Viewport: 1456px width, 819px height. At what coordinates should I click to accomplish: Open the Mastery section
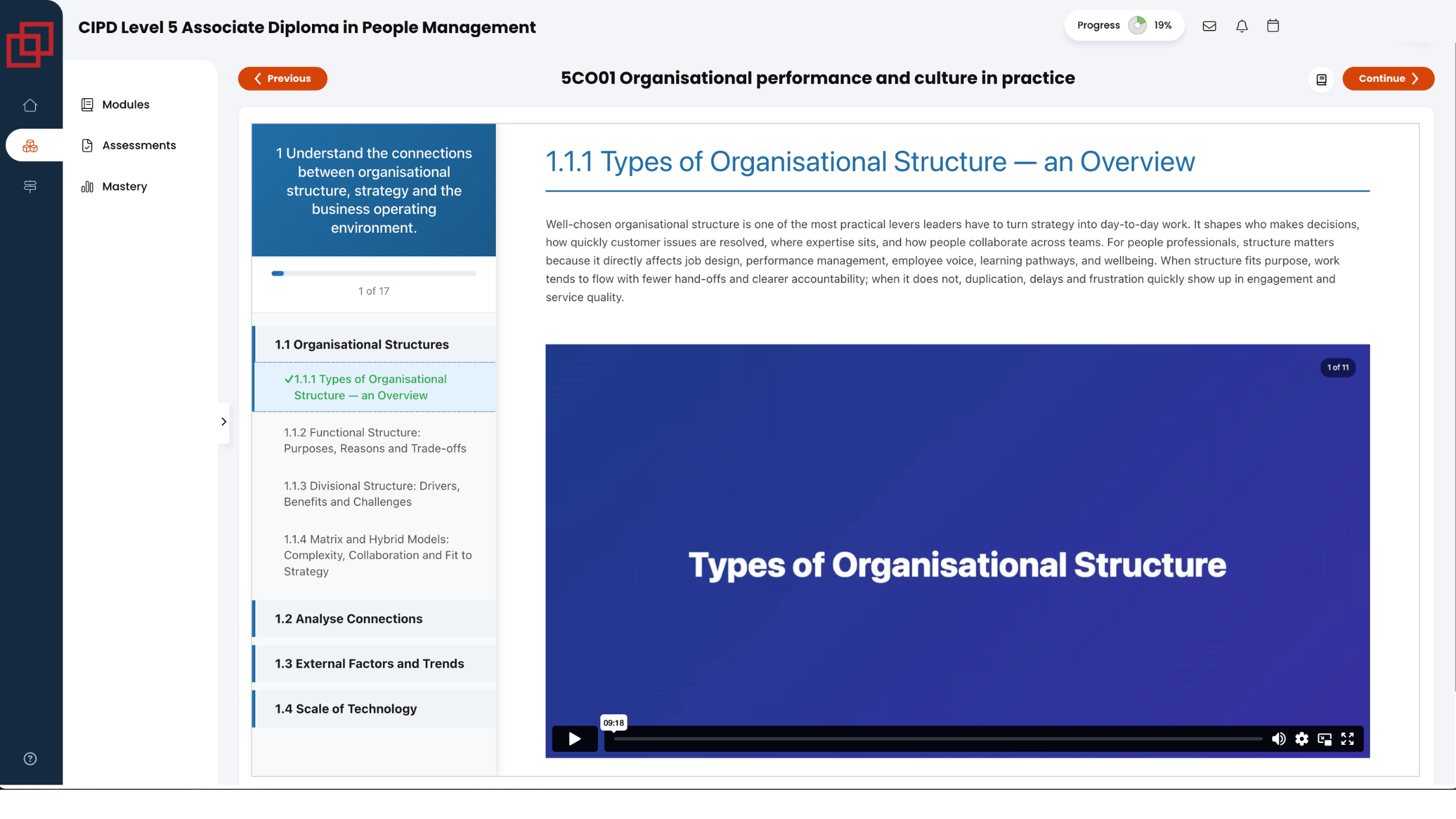(x=123, y=187)
